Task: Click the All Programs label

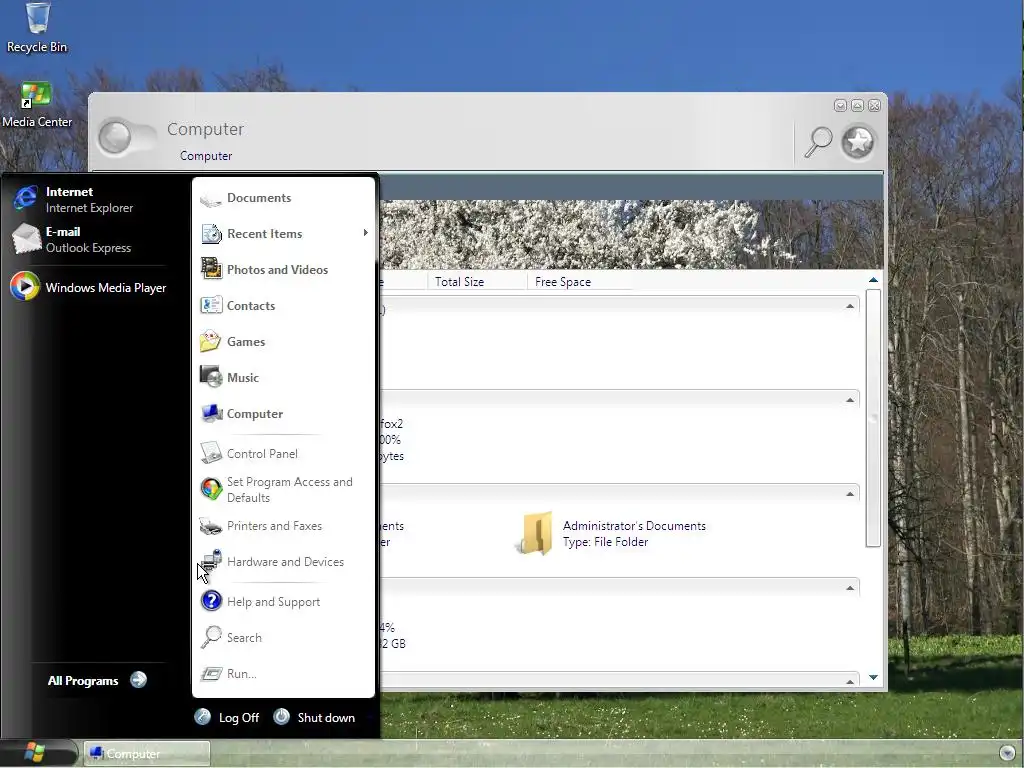Action: pyautogui.click(x=83, y=680)
